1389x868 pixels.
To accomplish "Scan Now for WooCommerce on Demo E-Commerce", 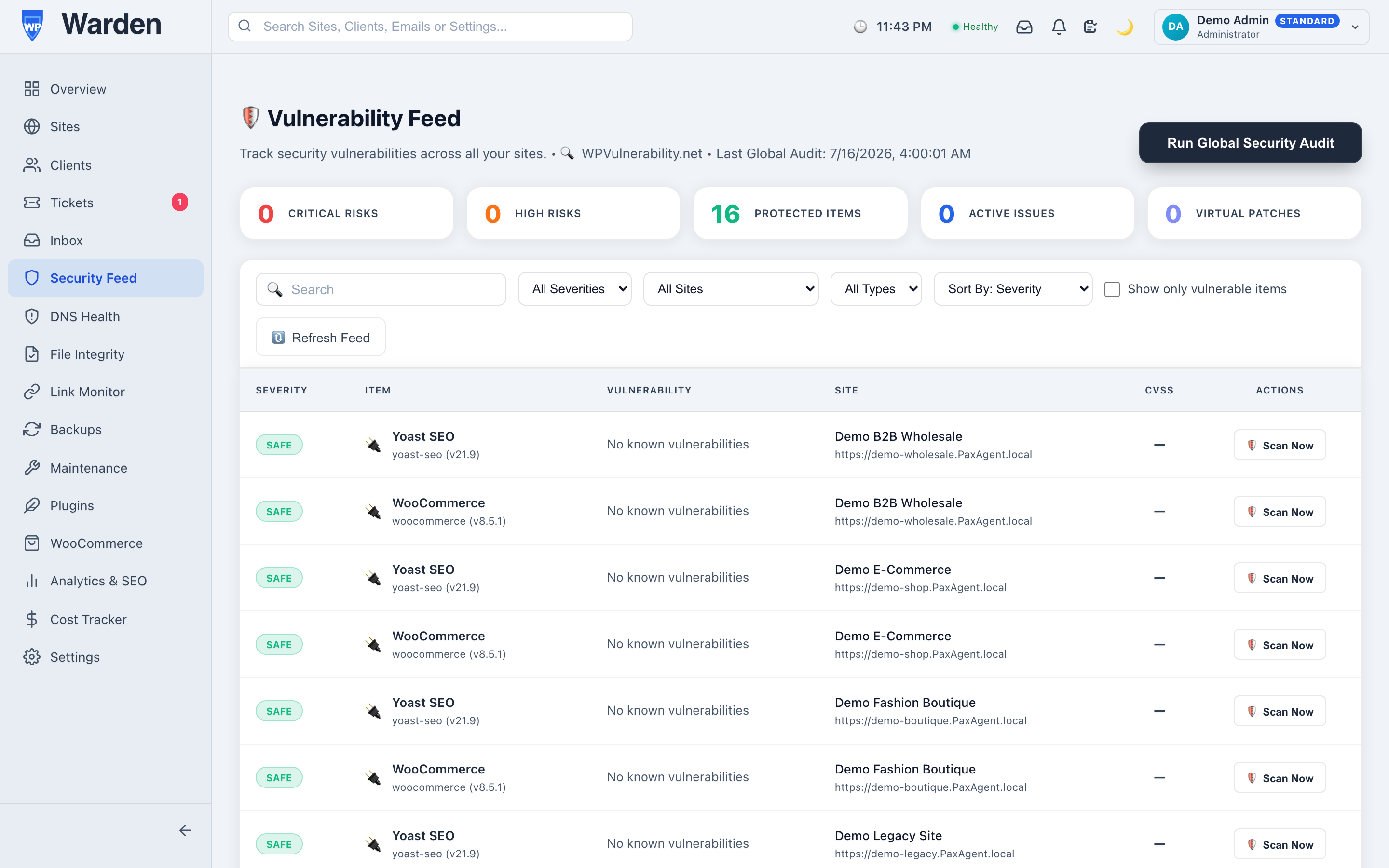I will point(1280,645).
